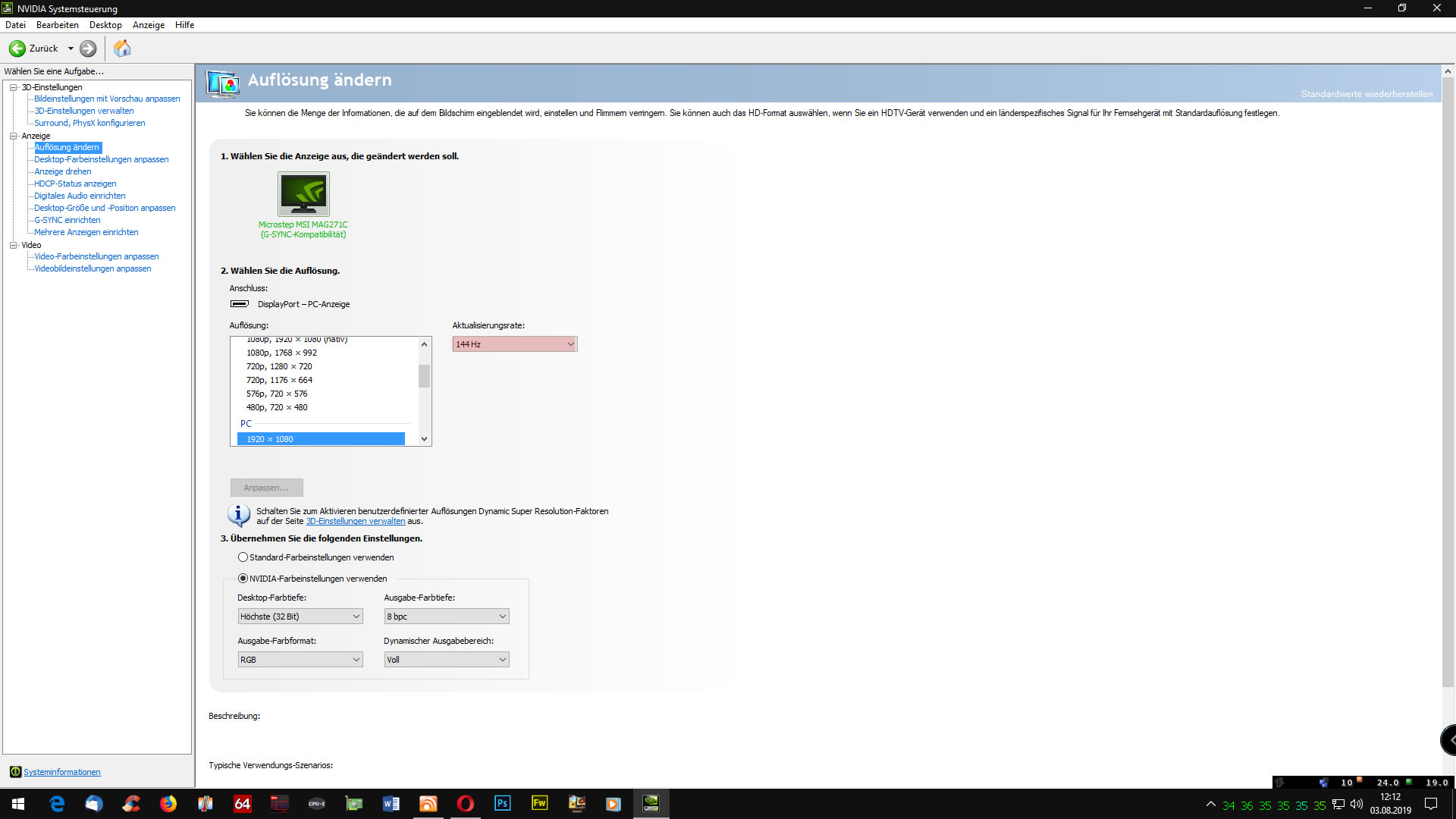Collapse the 3D-Einstellungen tree node
The image size is (1456, 819).
click(13, 87)
